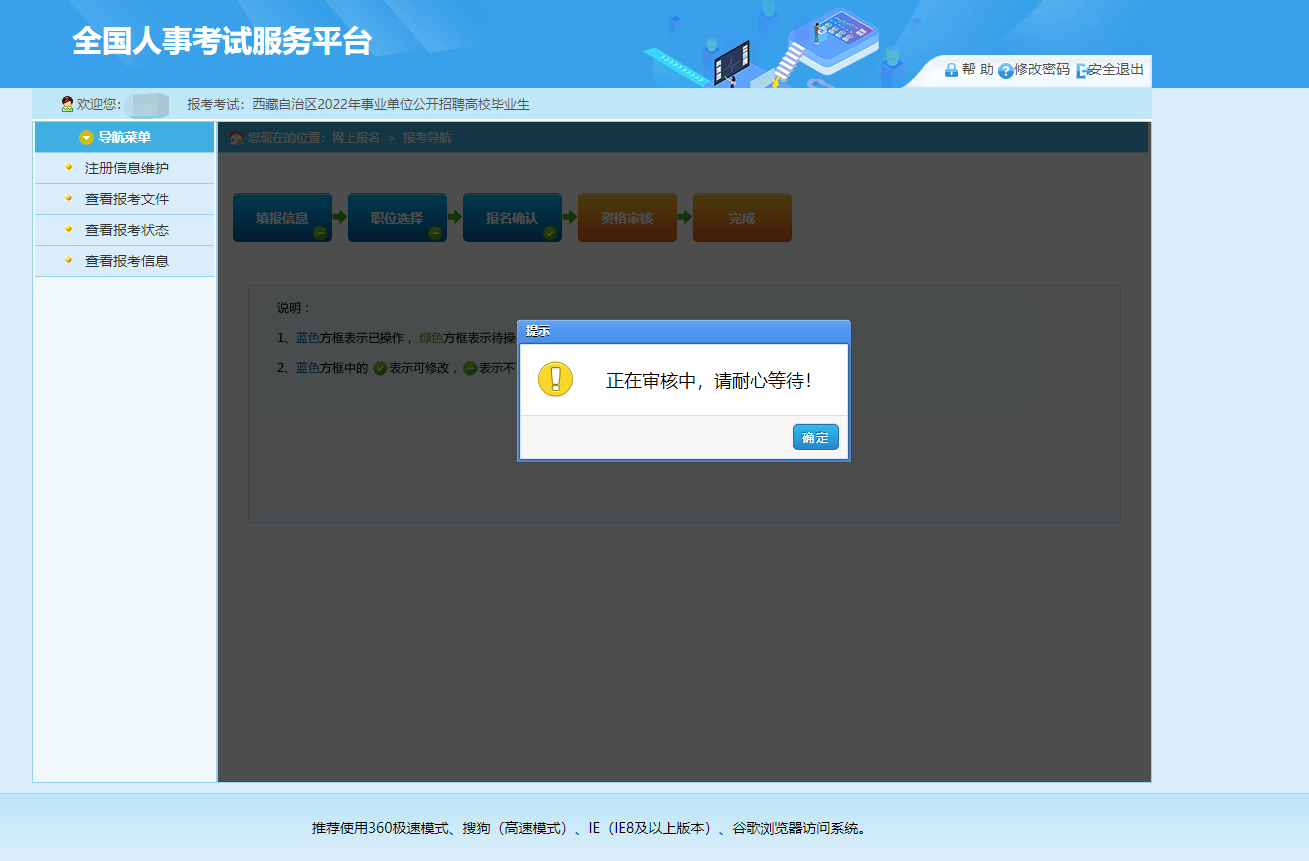1309x861 pixels.
Task: Click the green check icon on 报名确认
Action: click(550, 233)
